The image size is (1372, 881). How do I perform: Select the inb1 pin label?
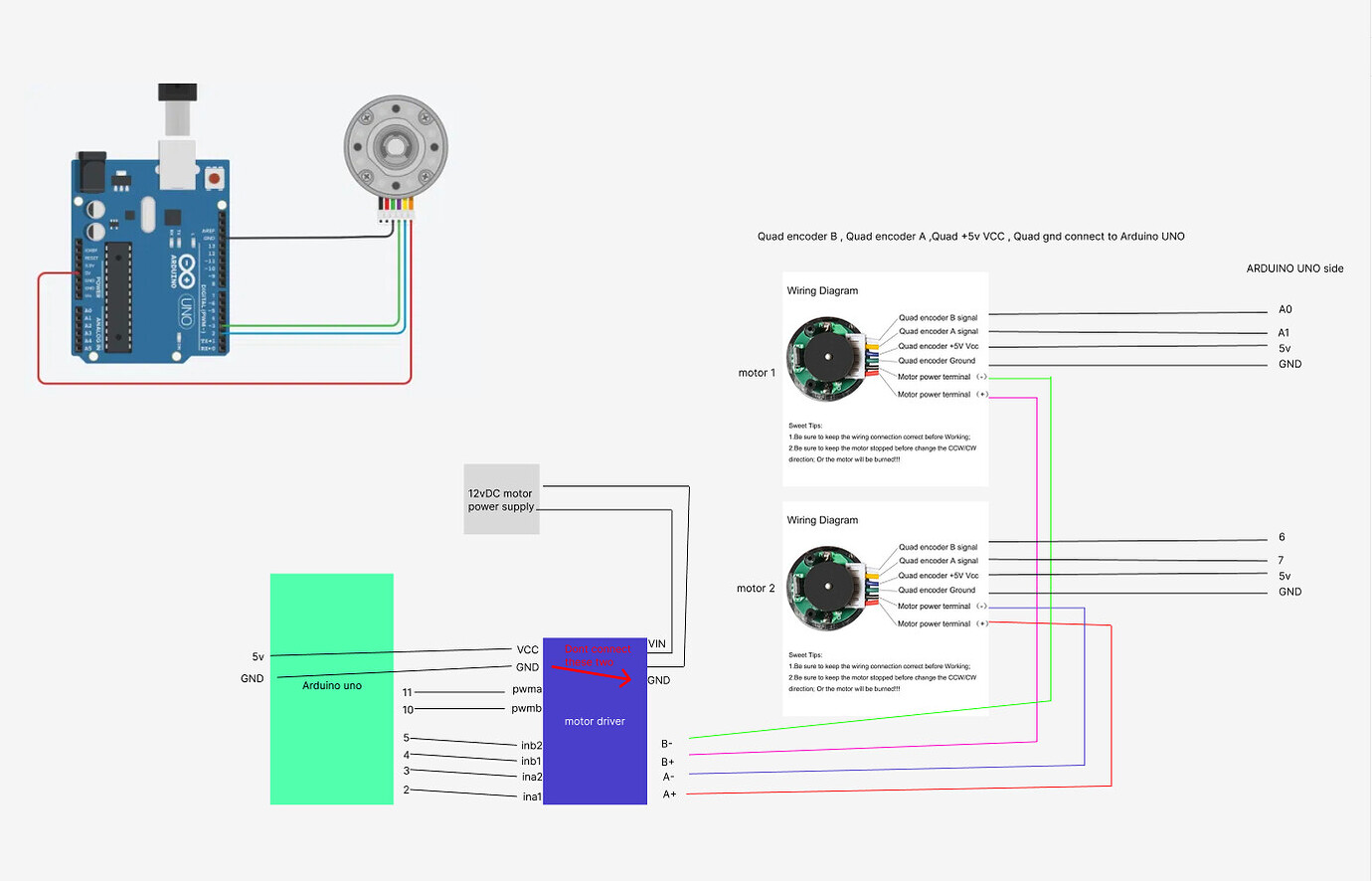[530, 759]
